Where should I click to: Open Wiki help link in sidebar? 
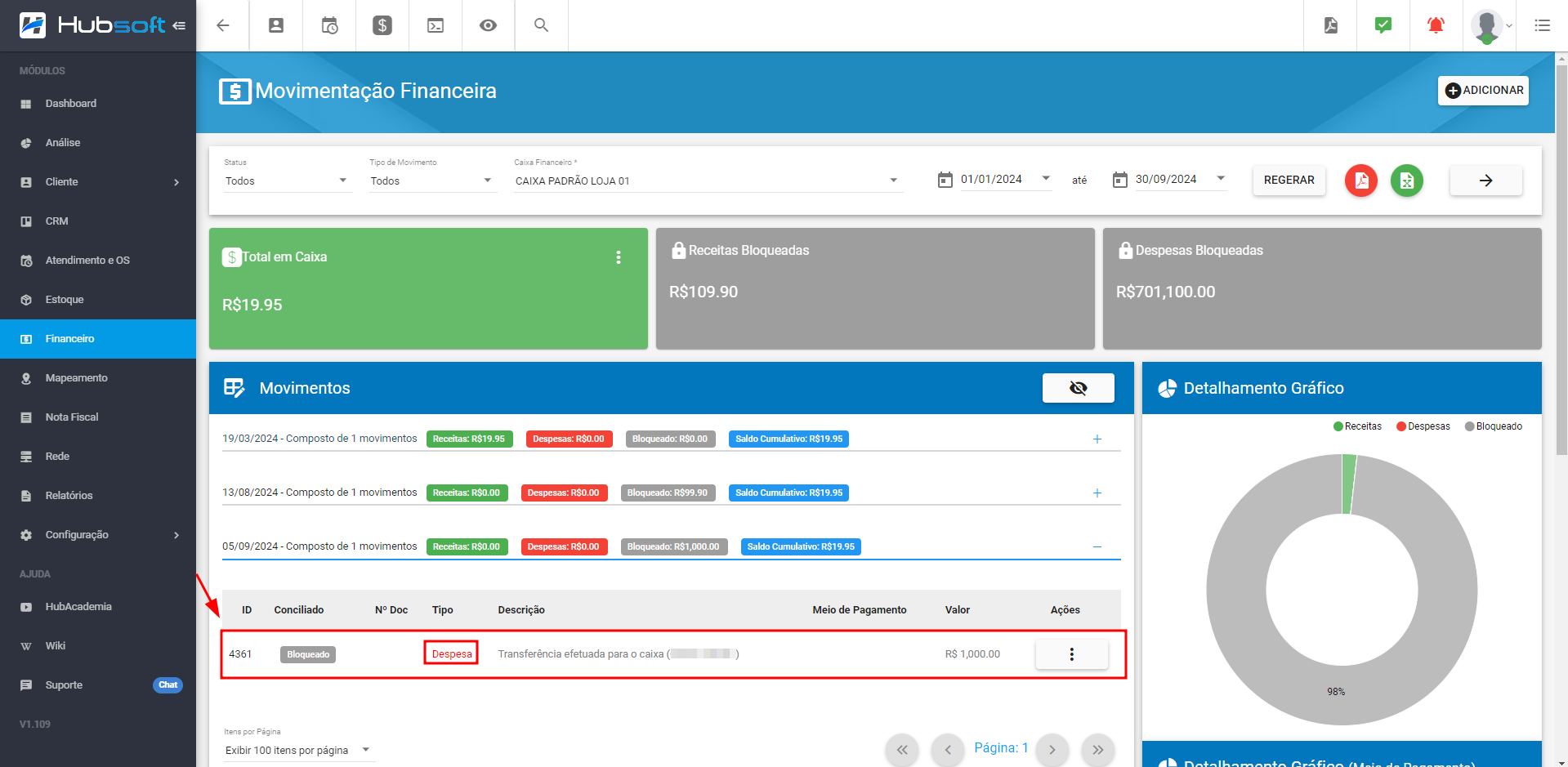(x=98, y=646)
